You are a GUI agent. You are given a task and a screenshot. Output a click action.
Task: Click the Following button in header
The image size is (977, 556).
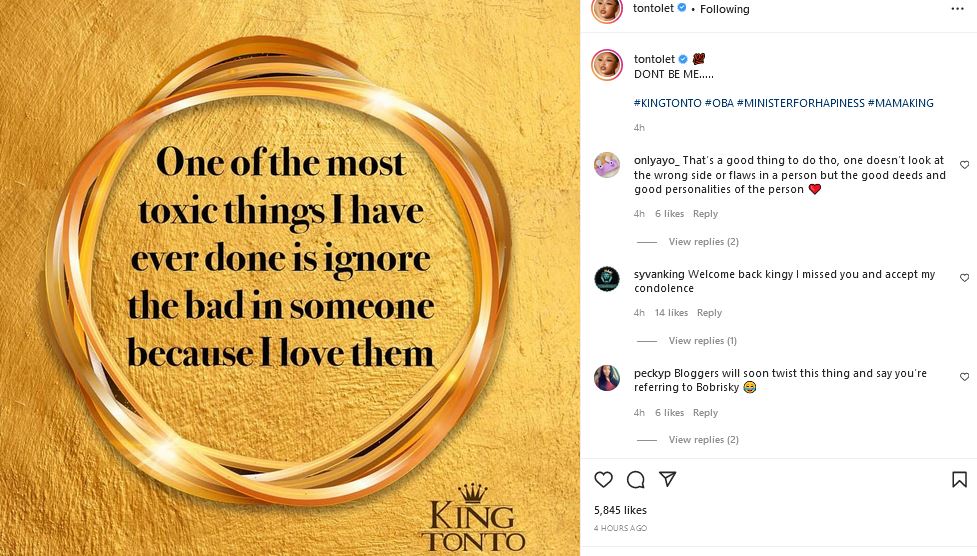(724, 9)
